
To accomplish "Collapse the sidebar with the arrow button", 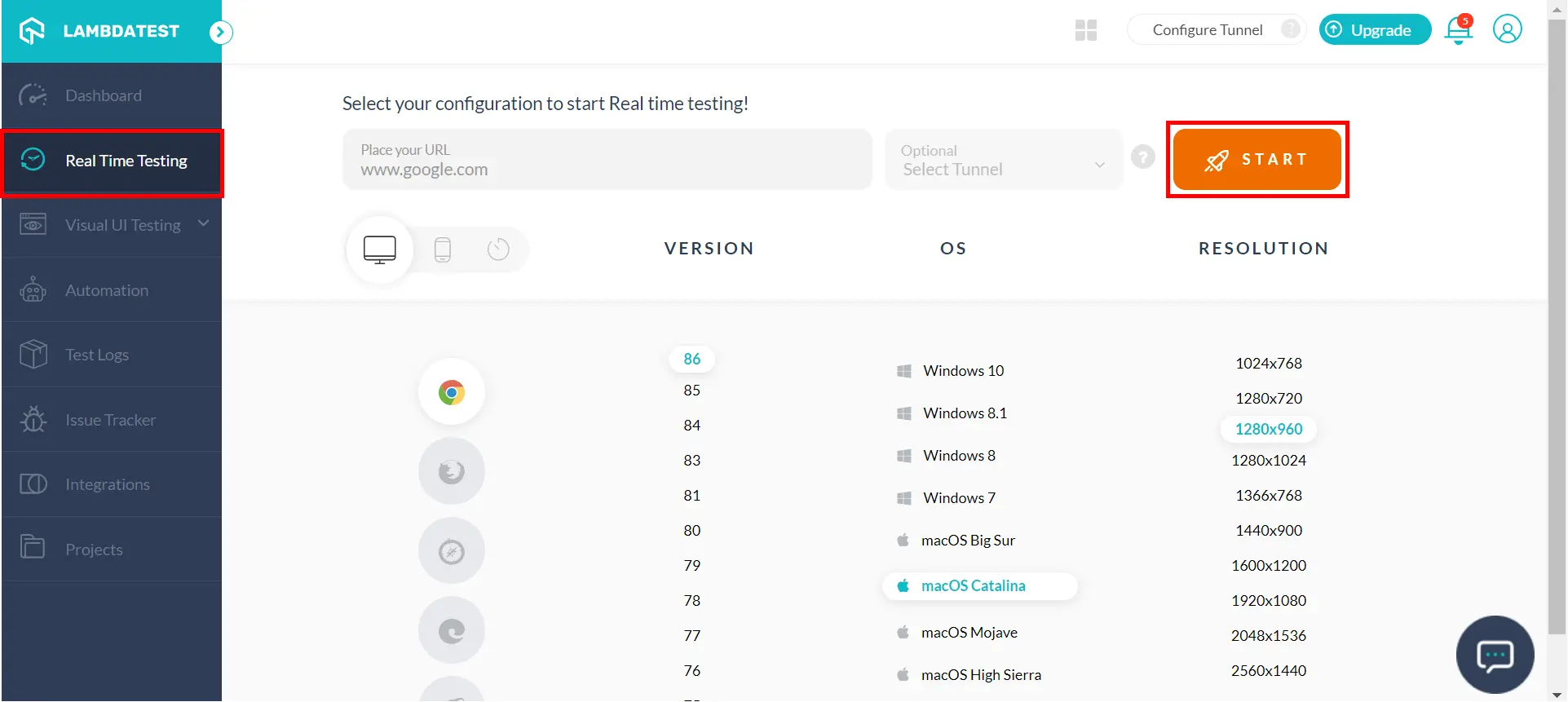I will [220, 32].
